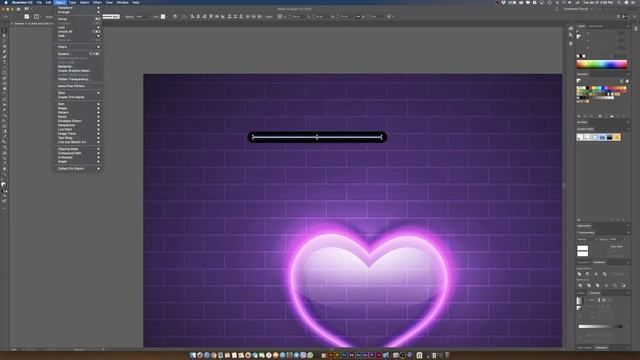Click the Exclude shape mode icon

[x=604, y=274]
